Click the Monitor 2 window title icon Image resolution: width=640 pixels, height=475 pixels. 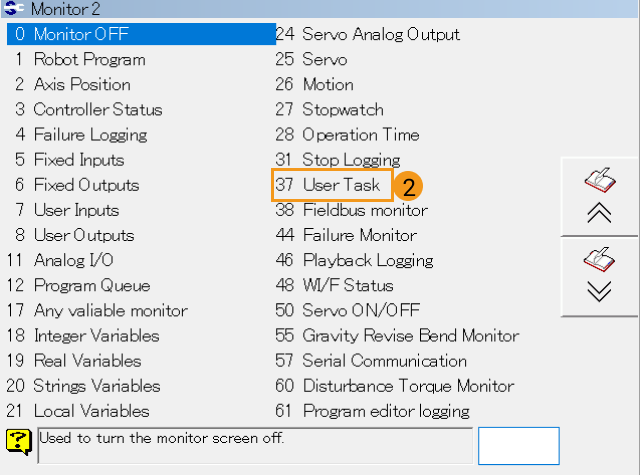pyautogui.click(x=14, y=9)
